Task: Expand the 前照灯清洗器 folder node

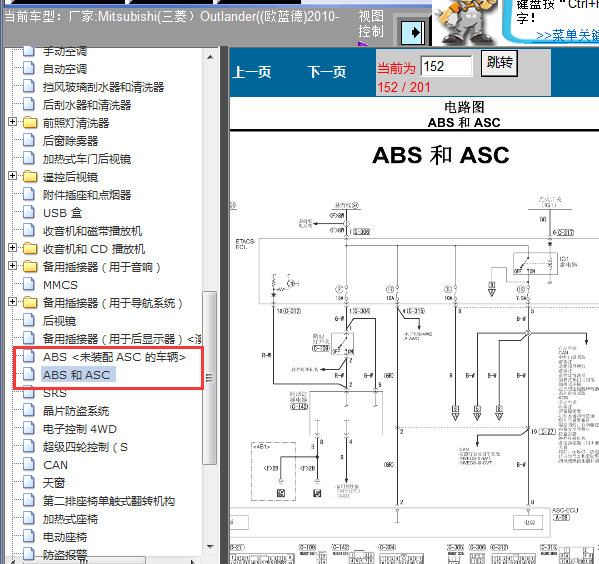Action: pyautogui.click(x=12, y=122)
